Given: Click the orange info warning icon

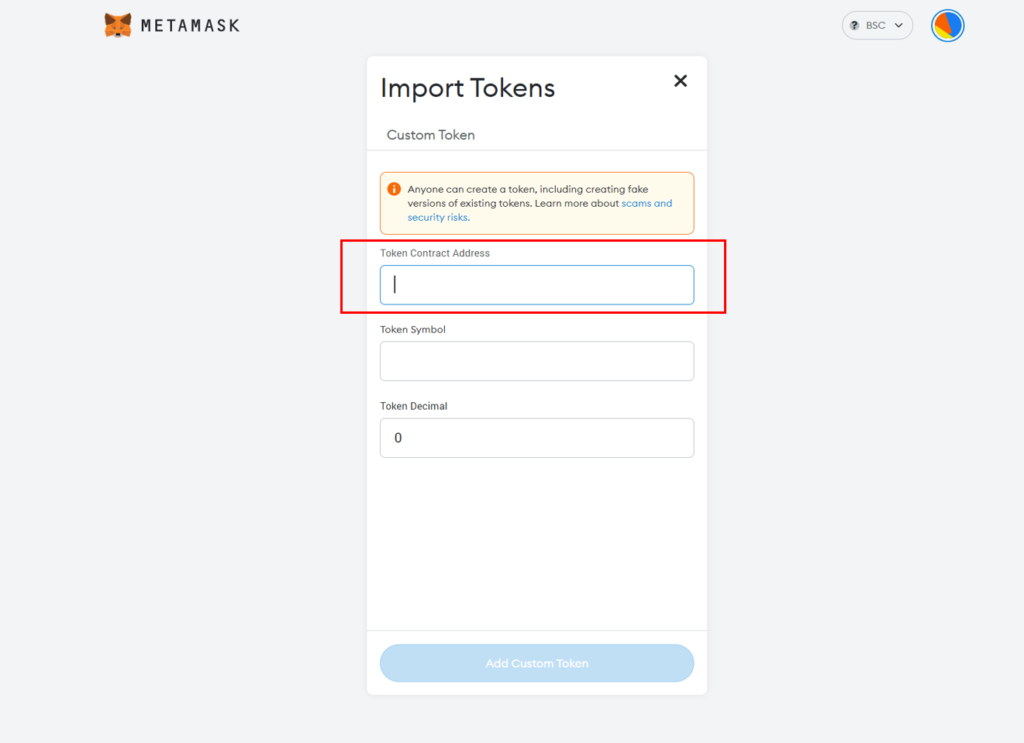Looking at the screenshot, I should (394, 189).
